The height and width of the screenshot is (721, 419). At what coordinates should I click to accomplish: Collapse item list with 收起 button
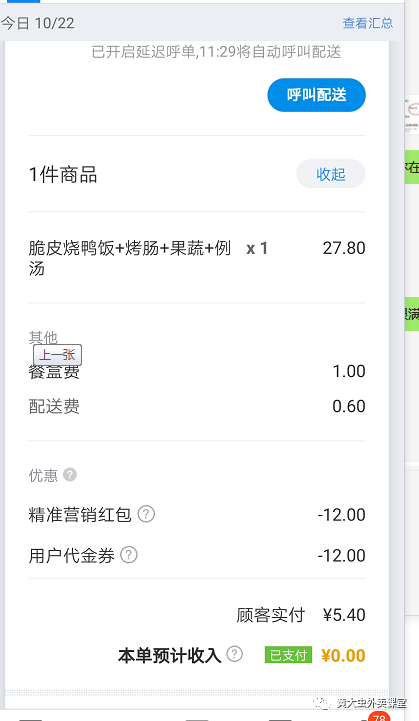(331, 174)
